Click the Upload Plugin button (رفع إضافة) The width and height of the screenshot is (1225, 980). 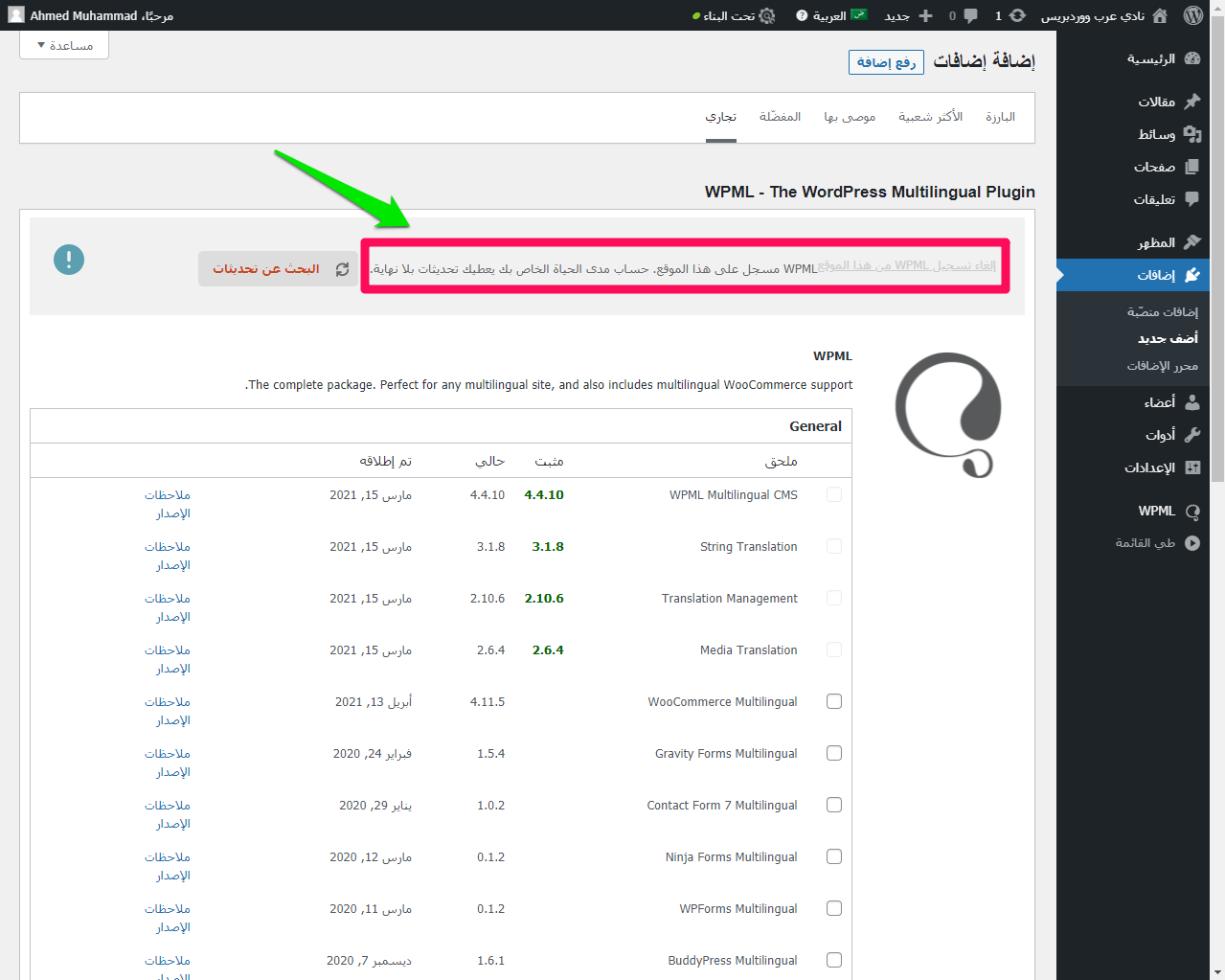coord(886,62)
